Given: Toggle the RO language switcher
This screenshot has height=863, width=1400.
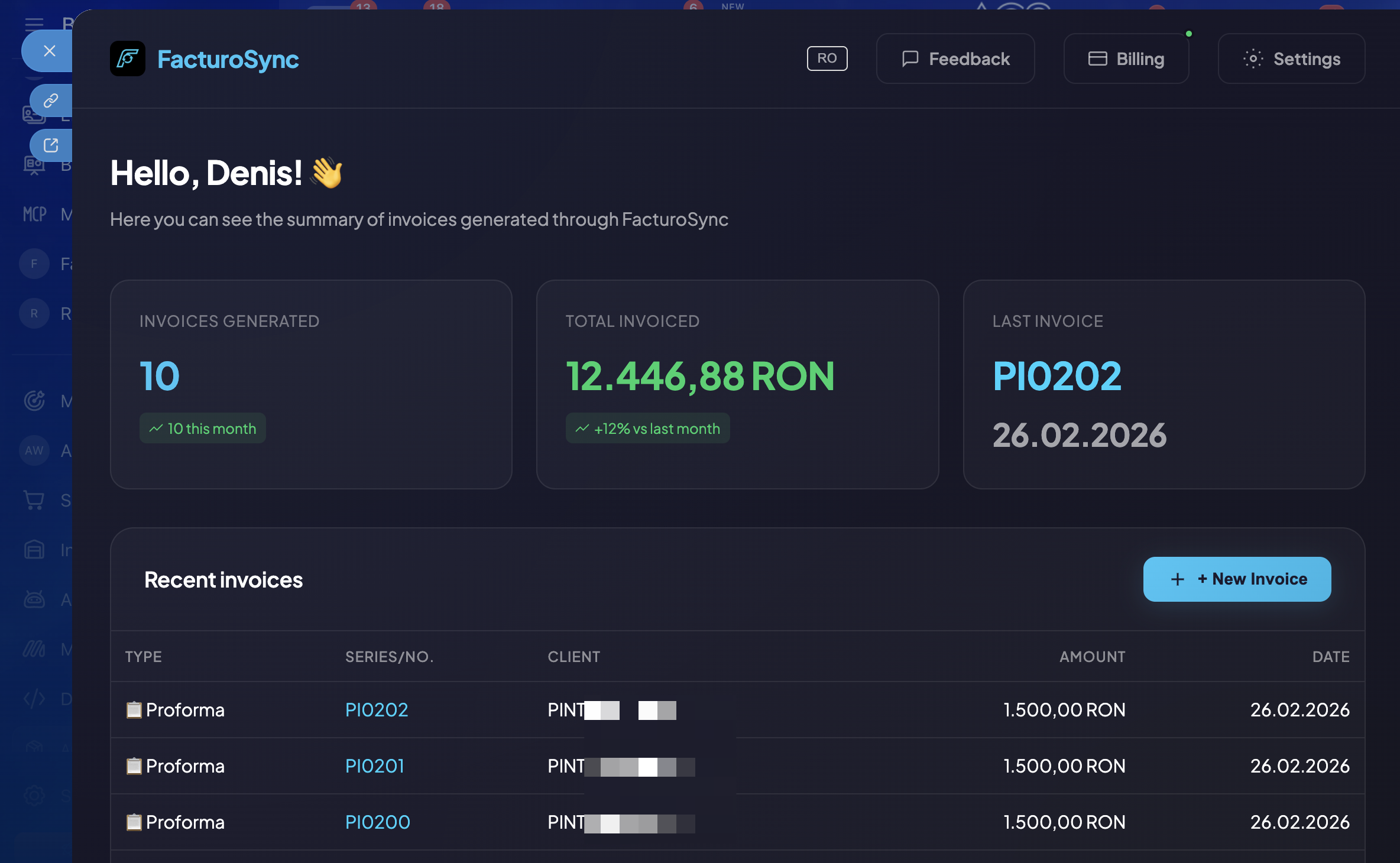Looking at the screenshot, I should [827, 59].
